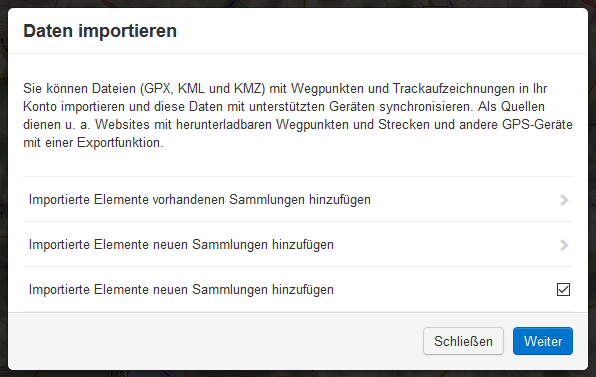Click the dimmed map background above the dialog
This screenshot has width=596, height=377.
point(298,3)
